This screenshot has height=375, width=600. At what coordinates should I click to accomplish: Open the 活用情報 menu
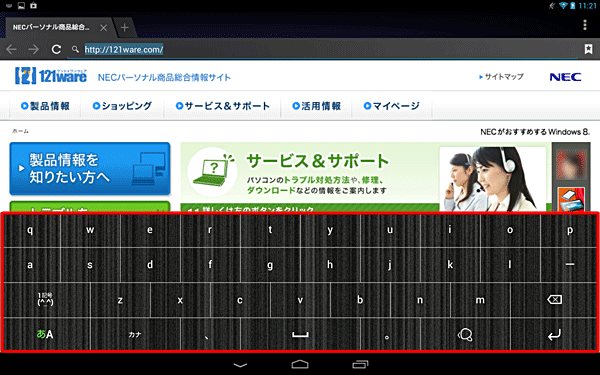317,106
